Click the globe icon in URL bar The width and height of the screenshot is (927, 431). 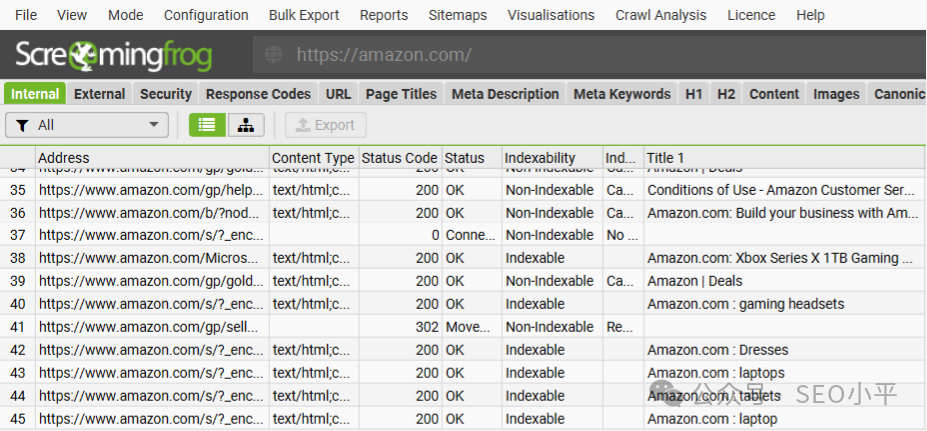[273, 55]
